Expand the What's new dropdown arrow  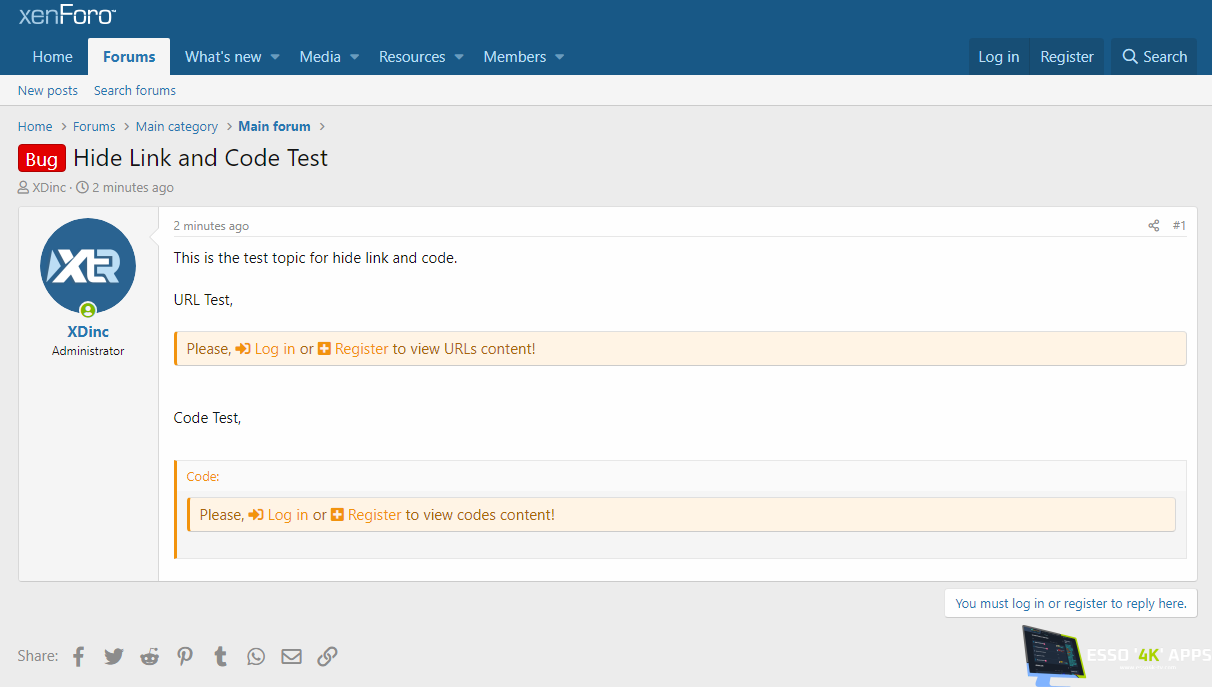pos(275,57)
